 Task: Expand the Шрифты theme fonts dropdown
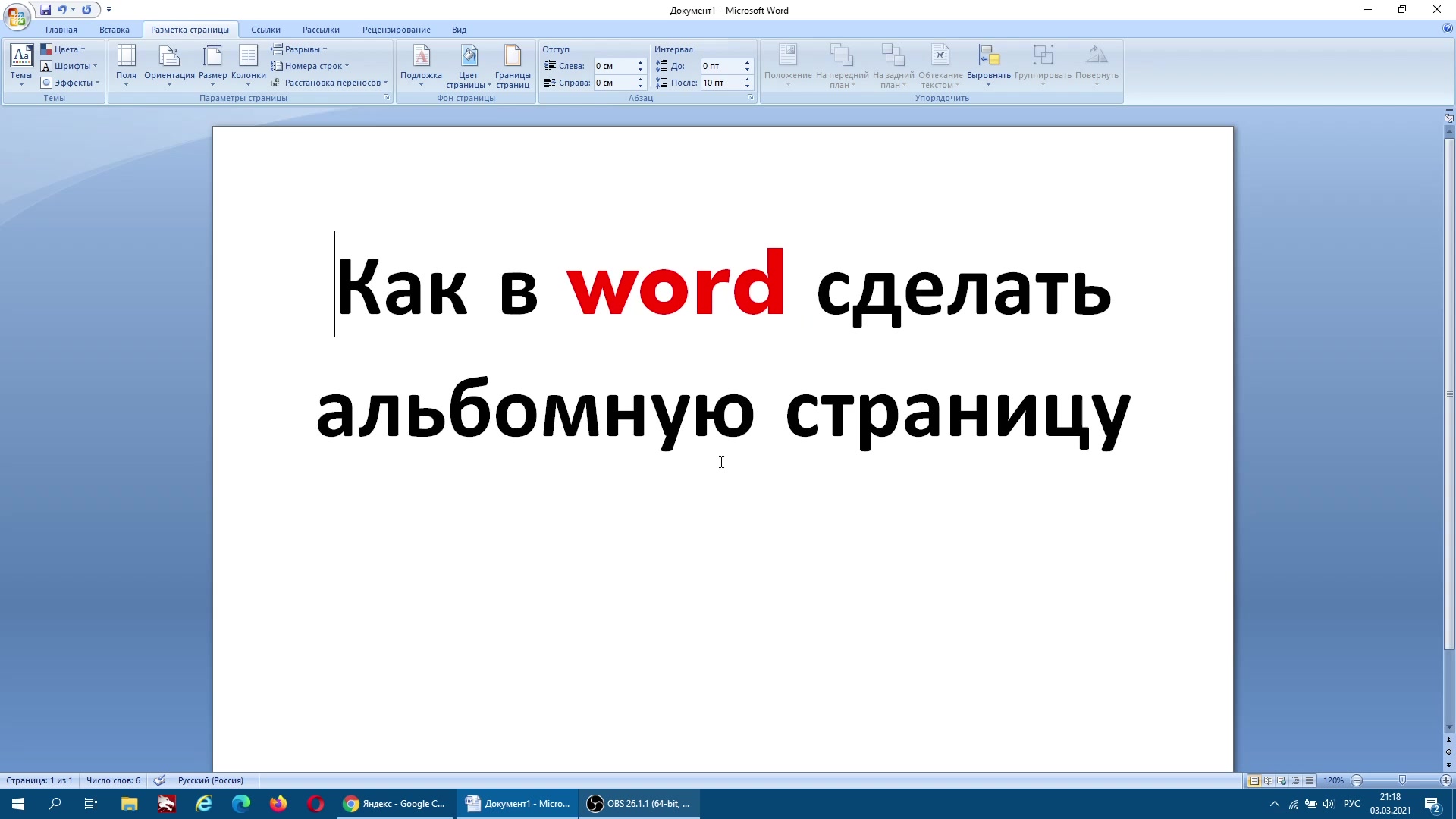click(69, 66)
